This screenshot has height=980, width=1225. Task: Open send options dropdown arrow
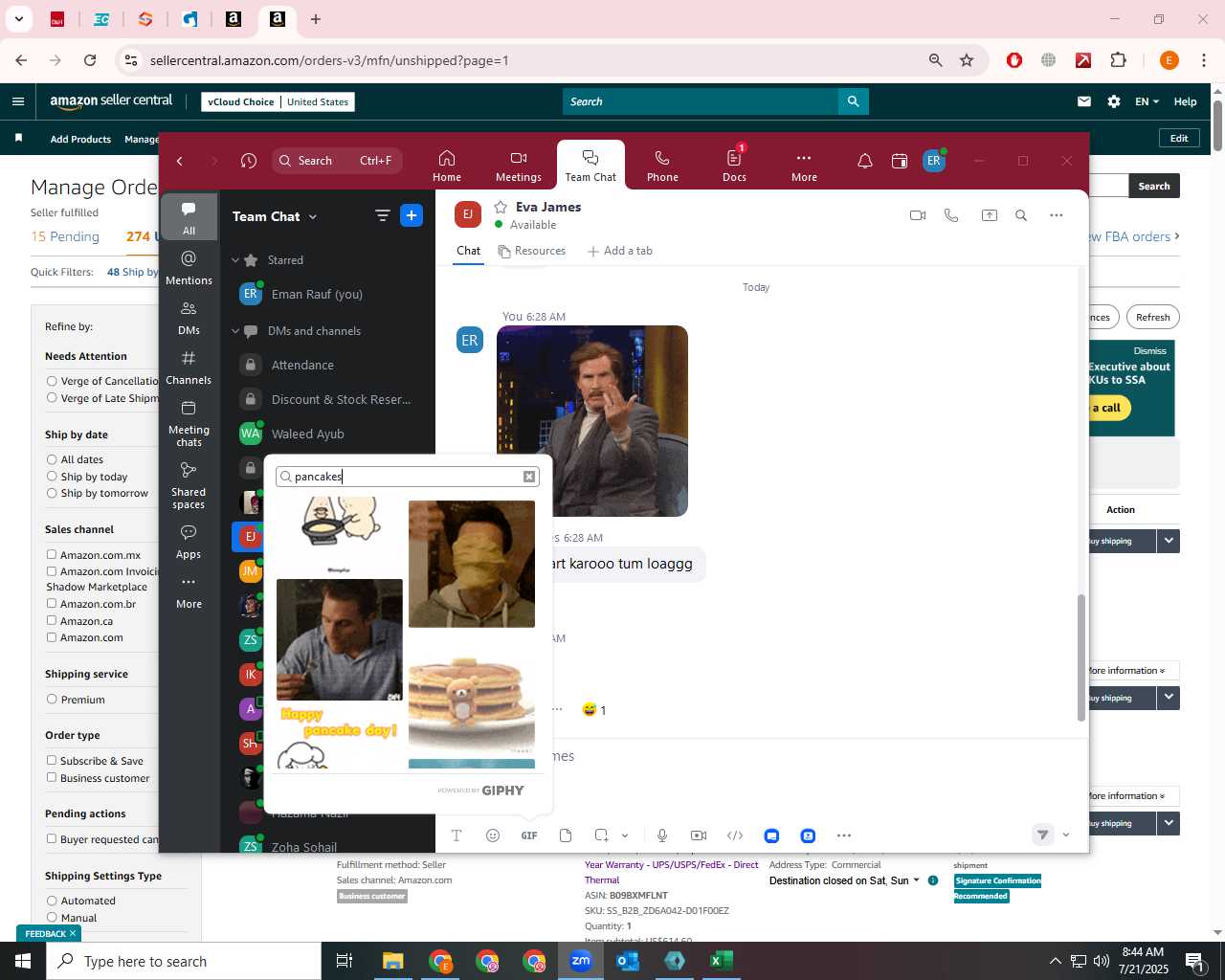point(1066,835)
